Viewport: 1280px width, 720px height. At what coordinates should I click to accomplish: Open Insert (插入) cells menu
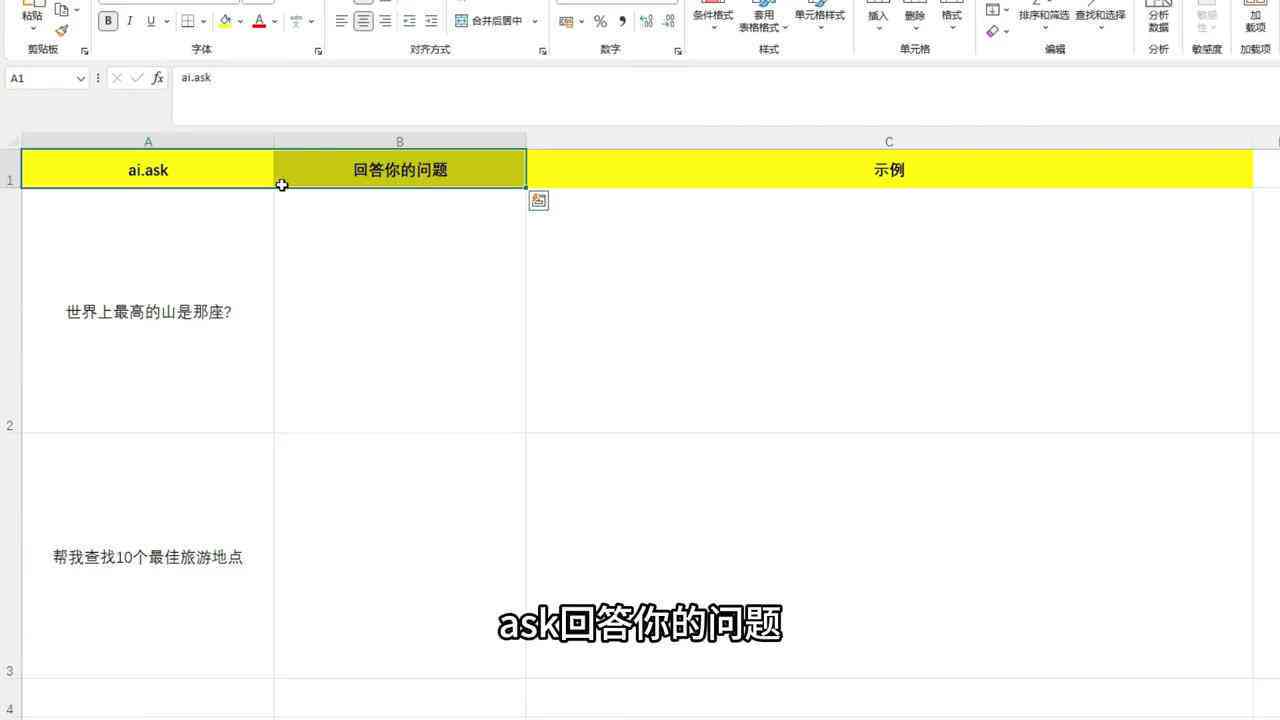878,16
